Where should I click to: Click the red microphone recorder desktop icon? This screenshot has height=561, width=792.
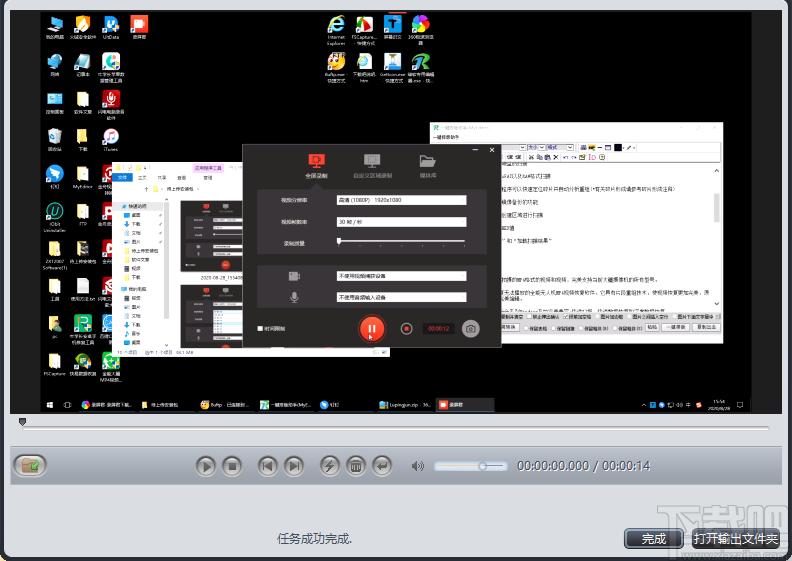point(111,105)
